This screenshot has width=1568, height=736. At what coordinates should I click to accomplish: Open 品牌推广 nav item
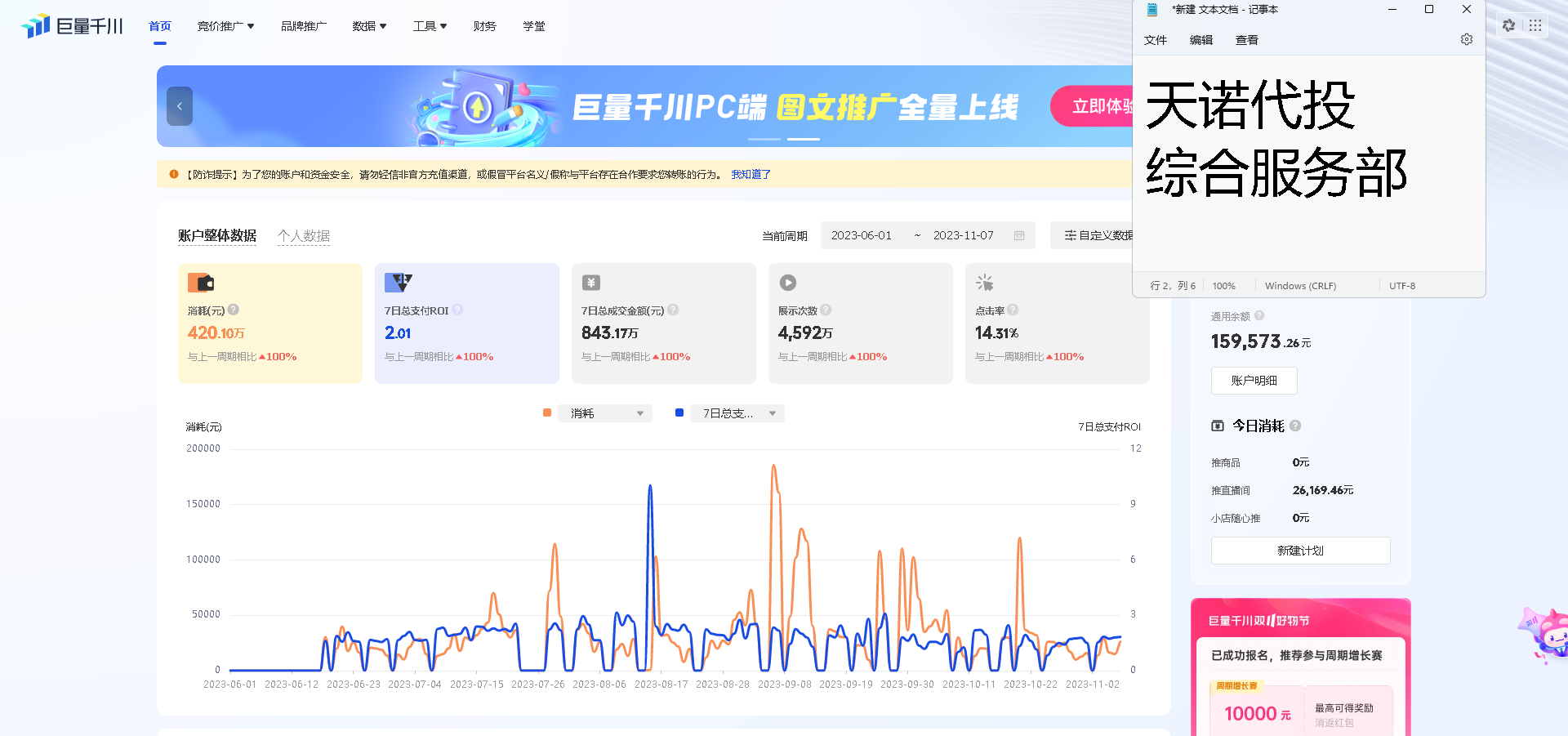(304, 26)
